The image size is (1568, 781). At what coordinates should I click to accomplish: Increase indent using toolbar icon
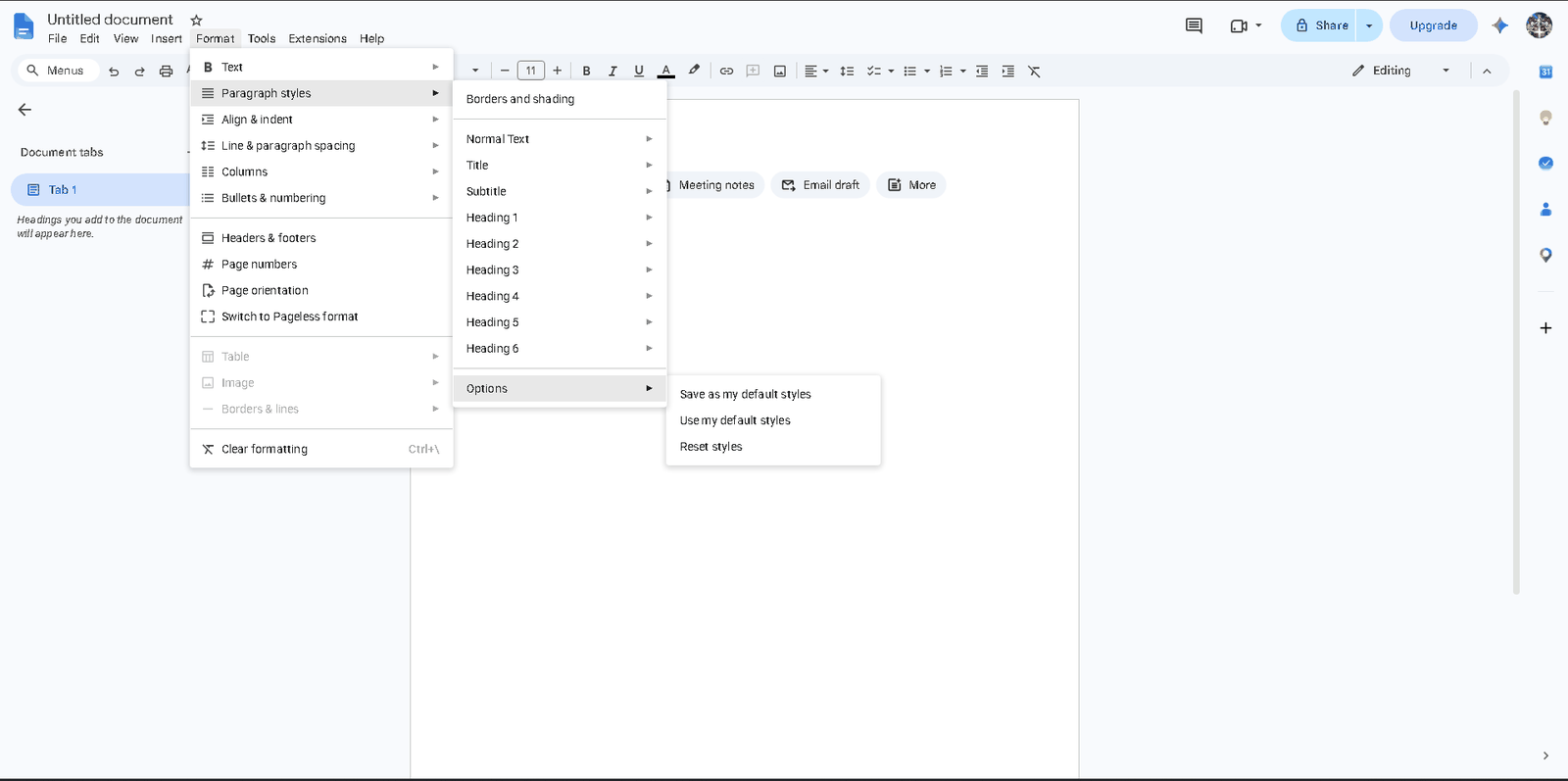(1007, 71)
